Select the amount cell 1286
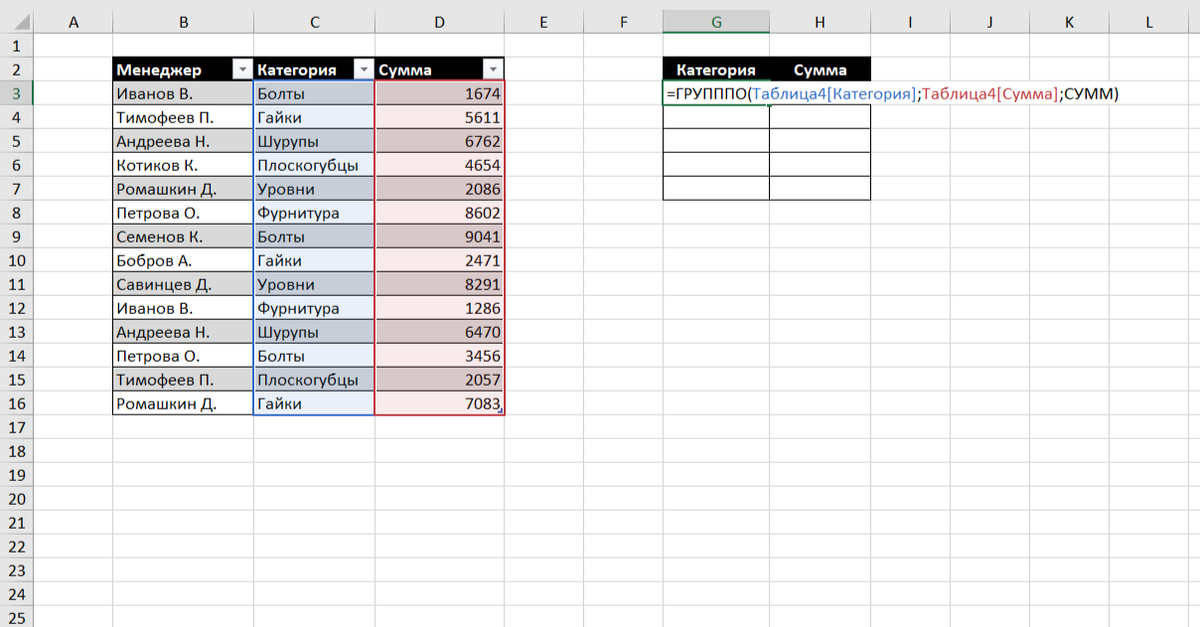Viewport: 1200px width, 627px height. click(x=439, y=308)
